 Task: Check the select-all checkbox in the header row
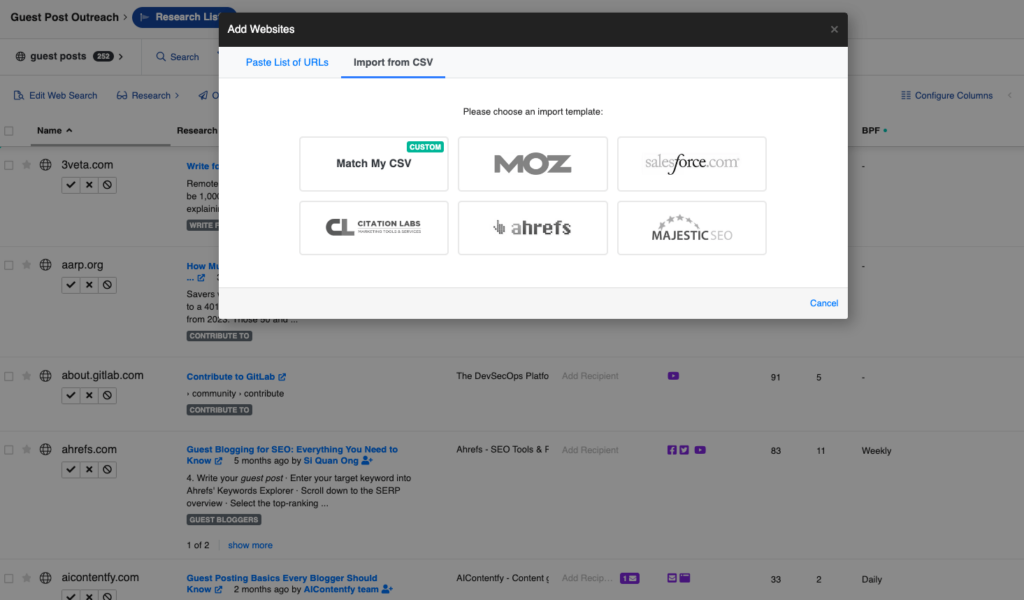tap(9, 131)
